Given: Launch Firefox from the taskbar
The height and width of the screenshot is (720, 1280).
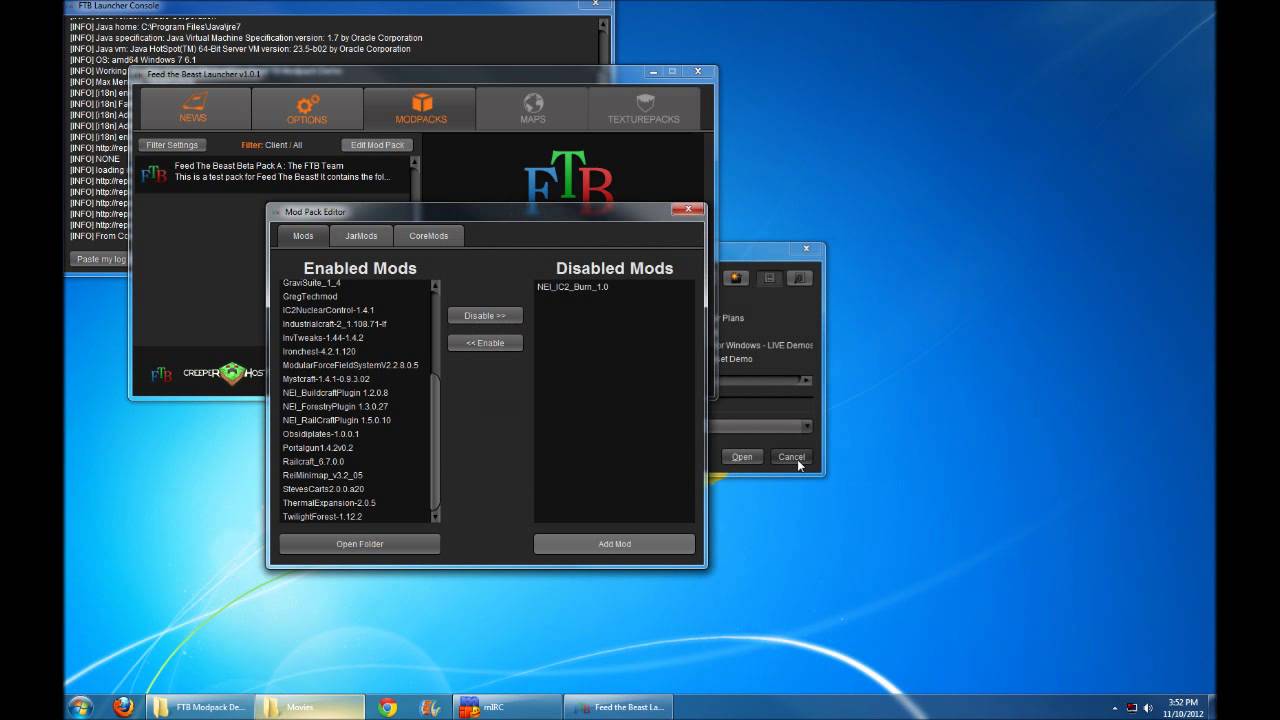Looking at the screenshot, I should [123, 707].
